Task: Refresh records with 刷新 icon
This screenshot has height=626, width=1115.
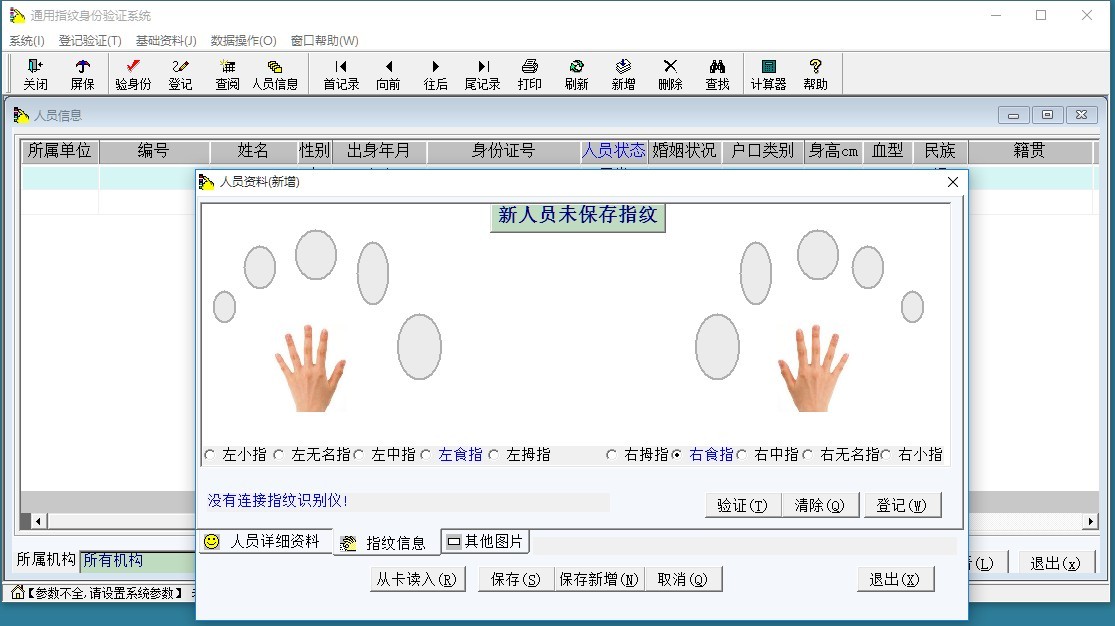Action: (576, 74)
